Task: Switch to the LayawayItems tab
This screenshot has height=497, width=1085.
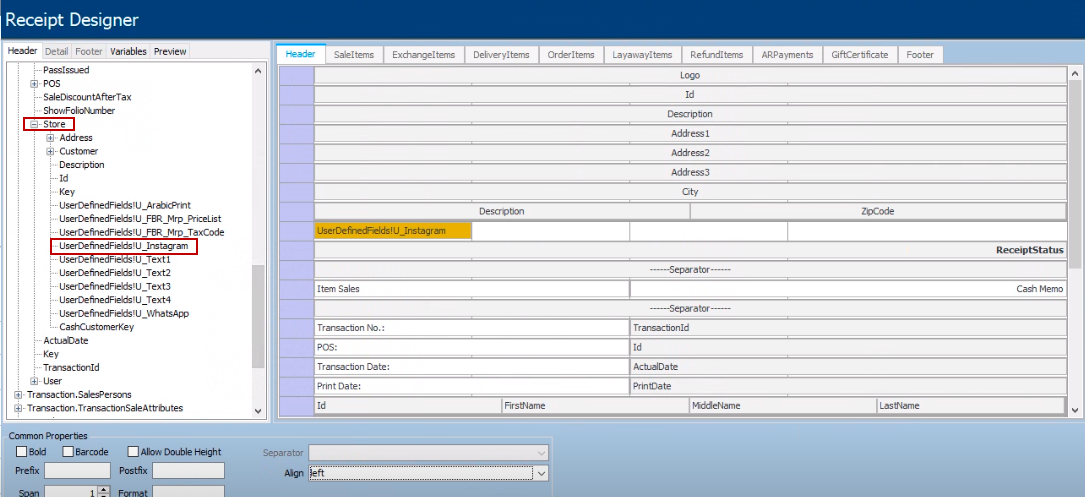Action: coord(642,55)
